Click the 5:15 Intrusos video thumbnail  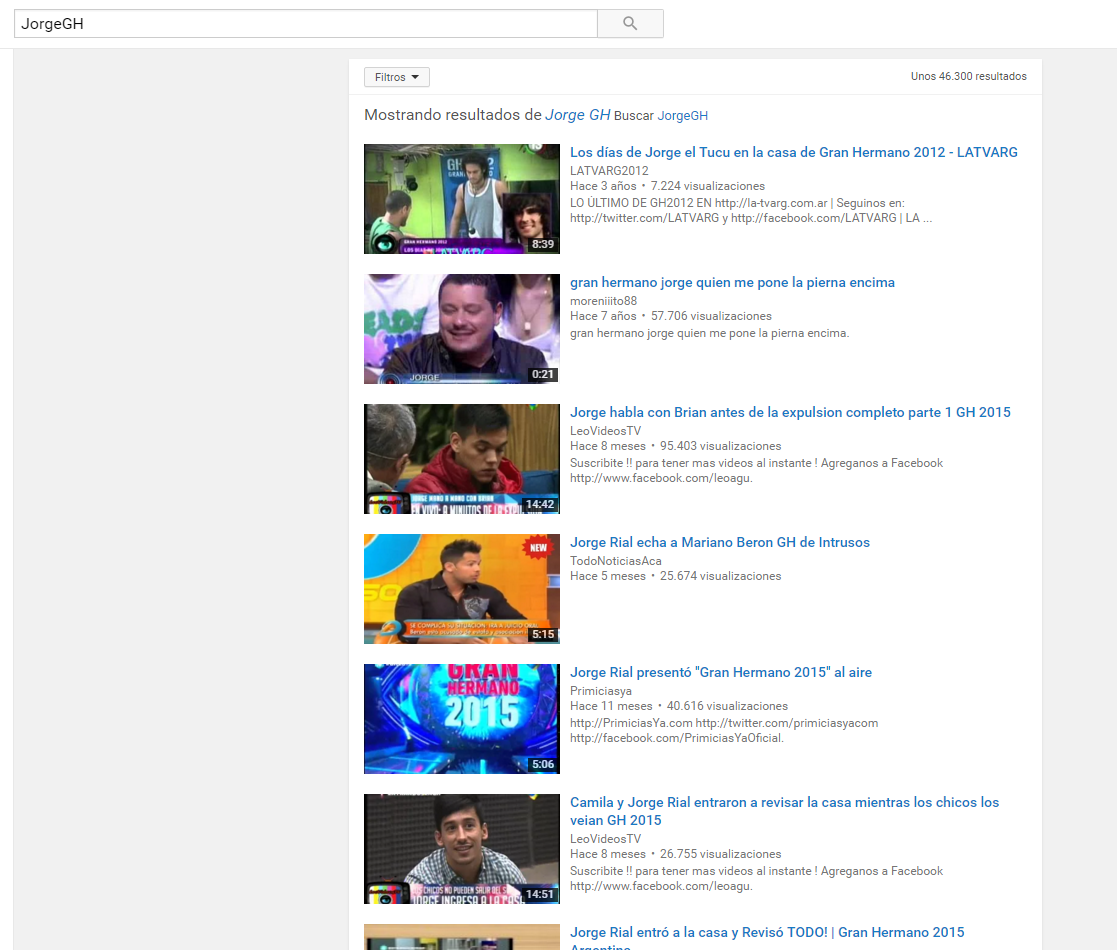point(461,589)
